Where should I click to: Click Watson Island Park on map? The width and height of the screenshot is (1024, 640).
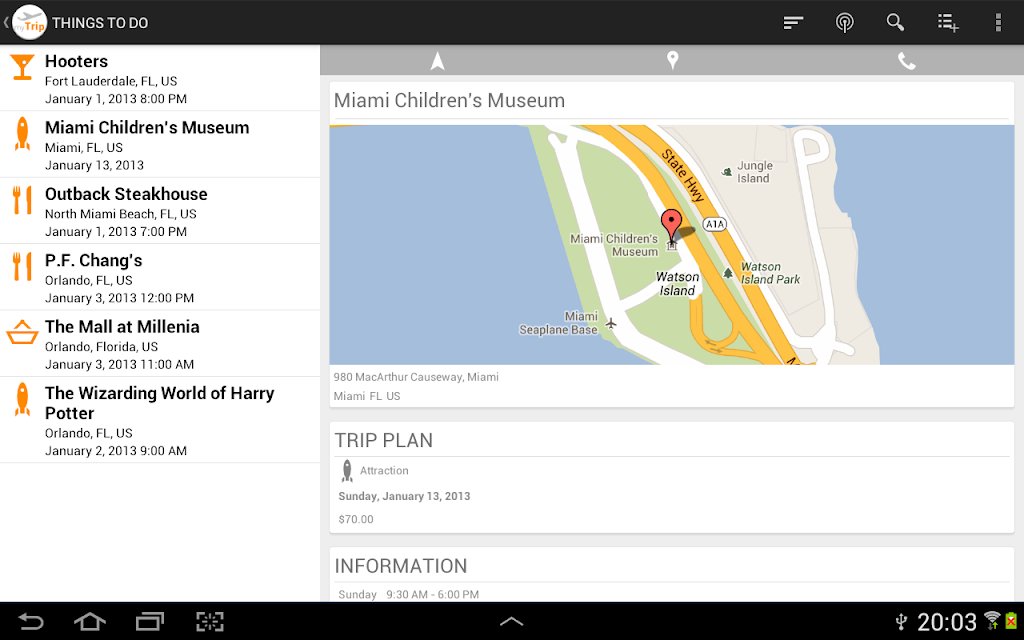(770, 273)
